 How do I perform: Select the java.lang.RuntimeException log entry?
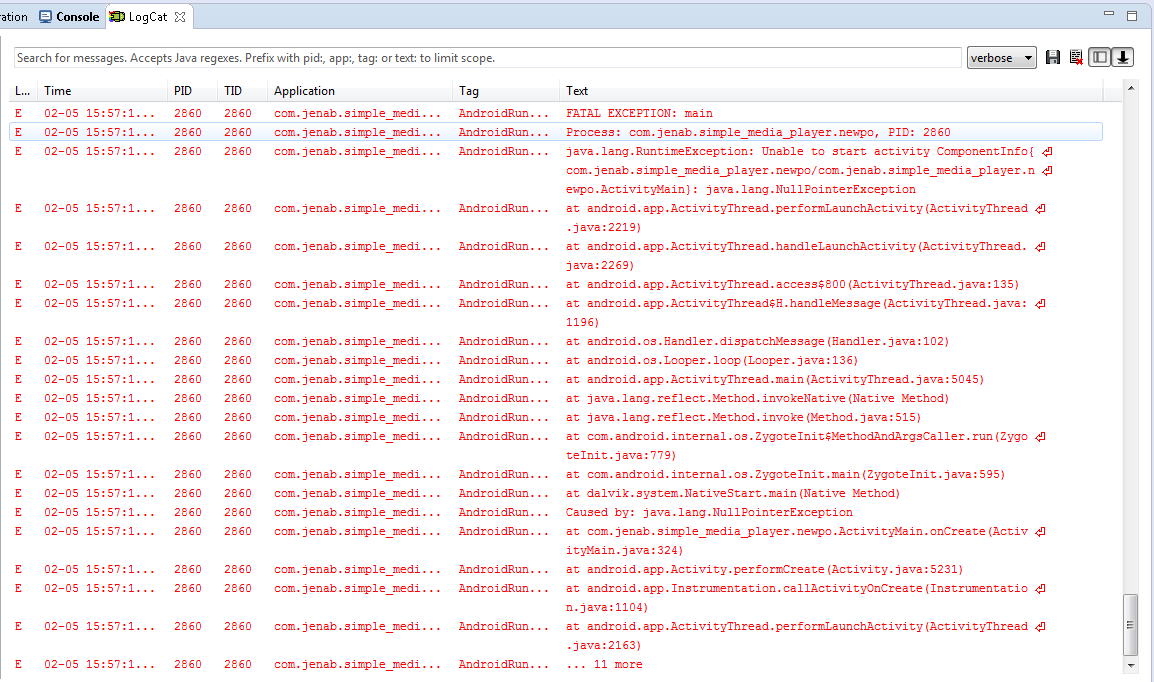(x=556, y=170)
